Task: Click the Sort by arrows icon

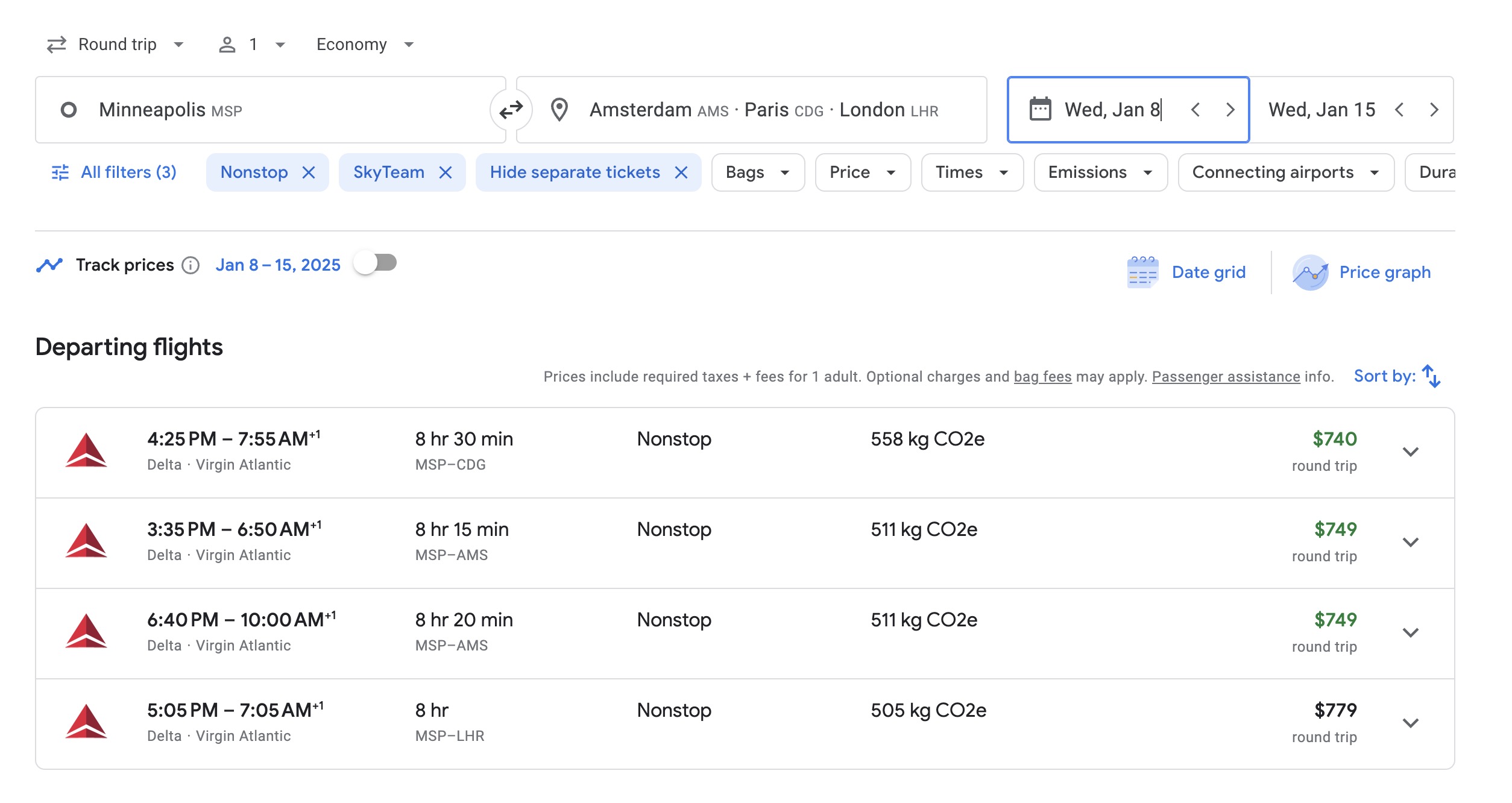Action: click(x=1431, y=376)
